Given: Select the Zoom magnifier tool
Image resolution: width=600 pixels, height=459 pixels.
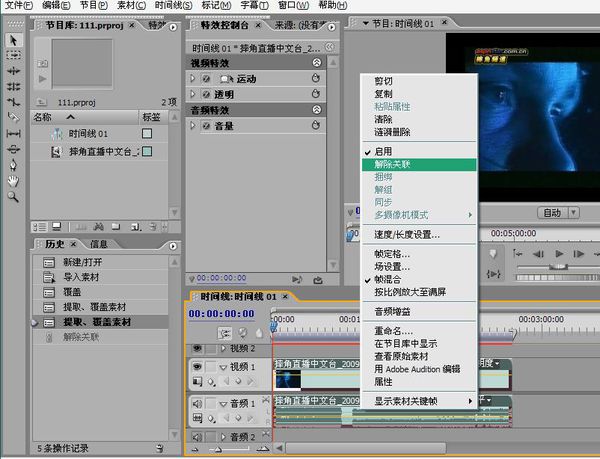Looking at the screenshot, I should click(x=14, y=196).
